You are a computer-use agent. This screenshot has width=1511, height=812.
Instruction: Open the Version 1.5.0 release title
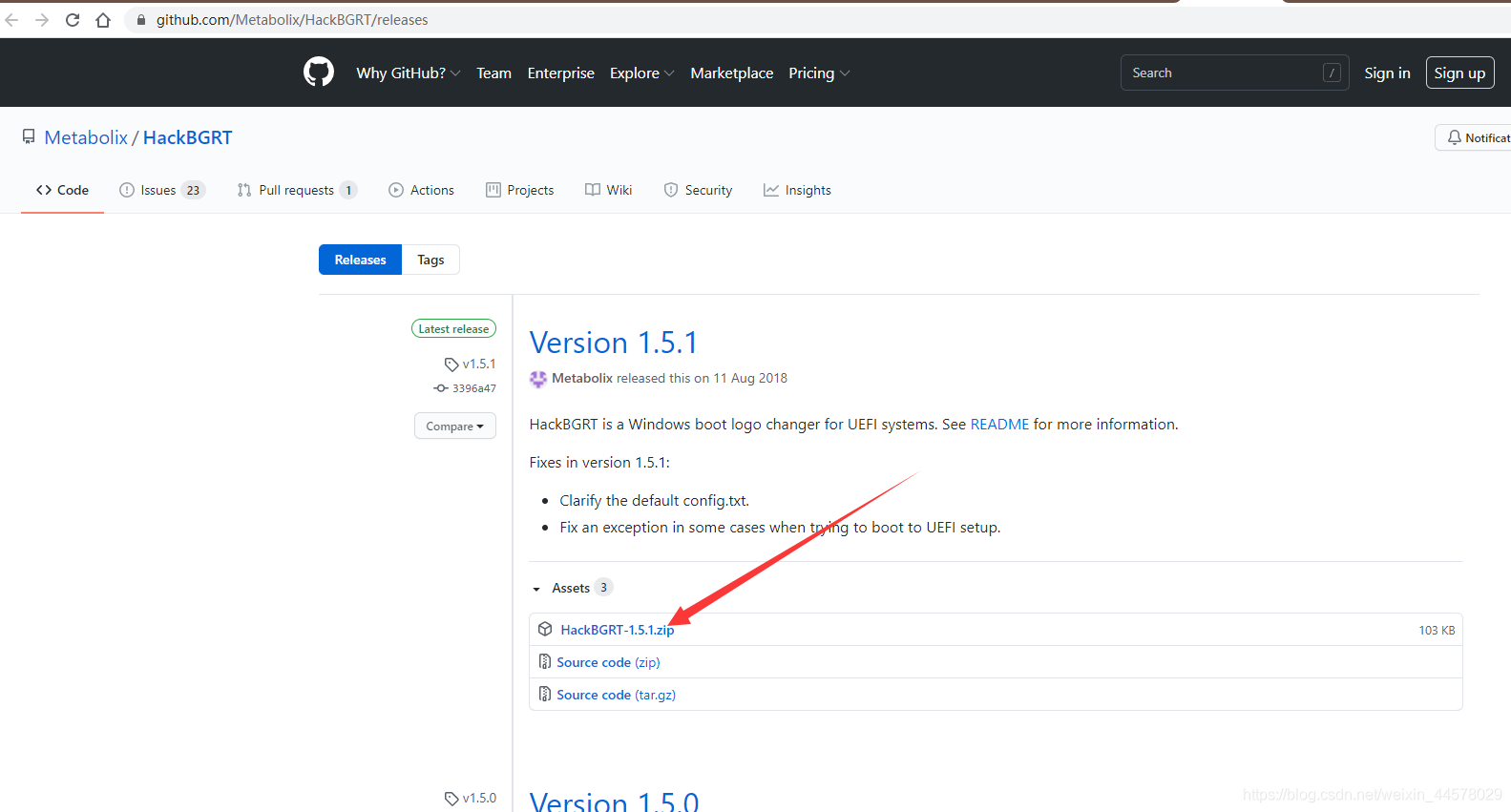(x=614, y=802)
